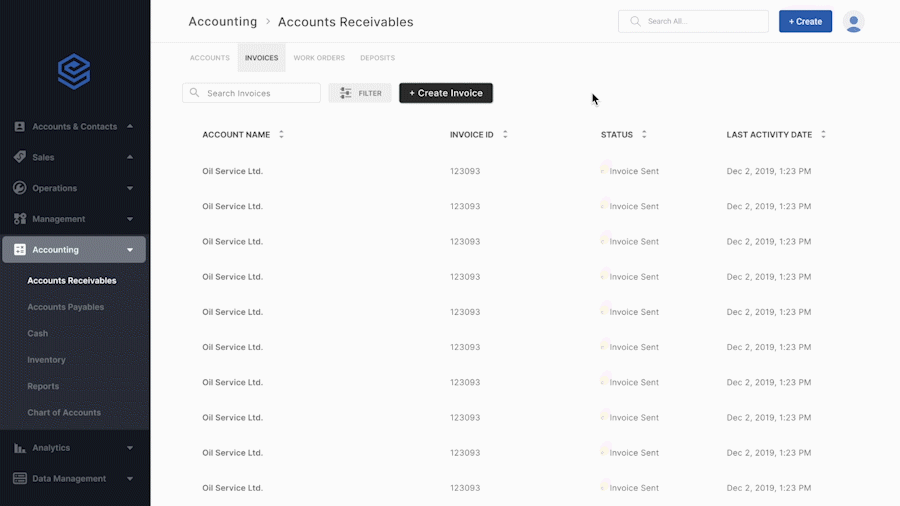Sort by Last Activity Date arrows
This screenshot has height=506, width=900.
pos(823,134)
